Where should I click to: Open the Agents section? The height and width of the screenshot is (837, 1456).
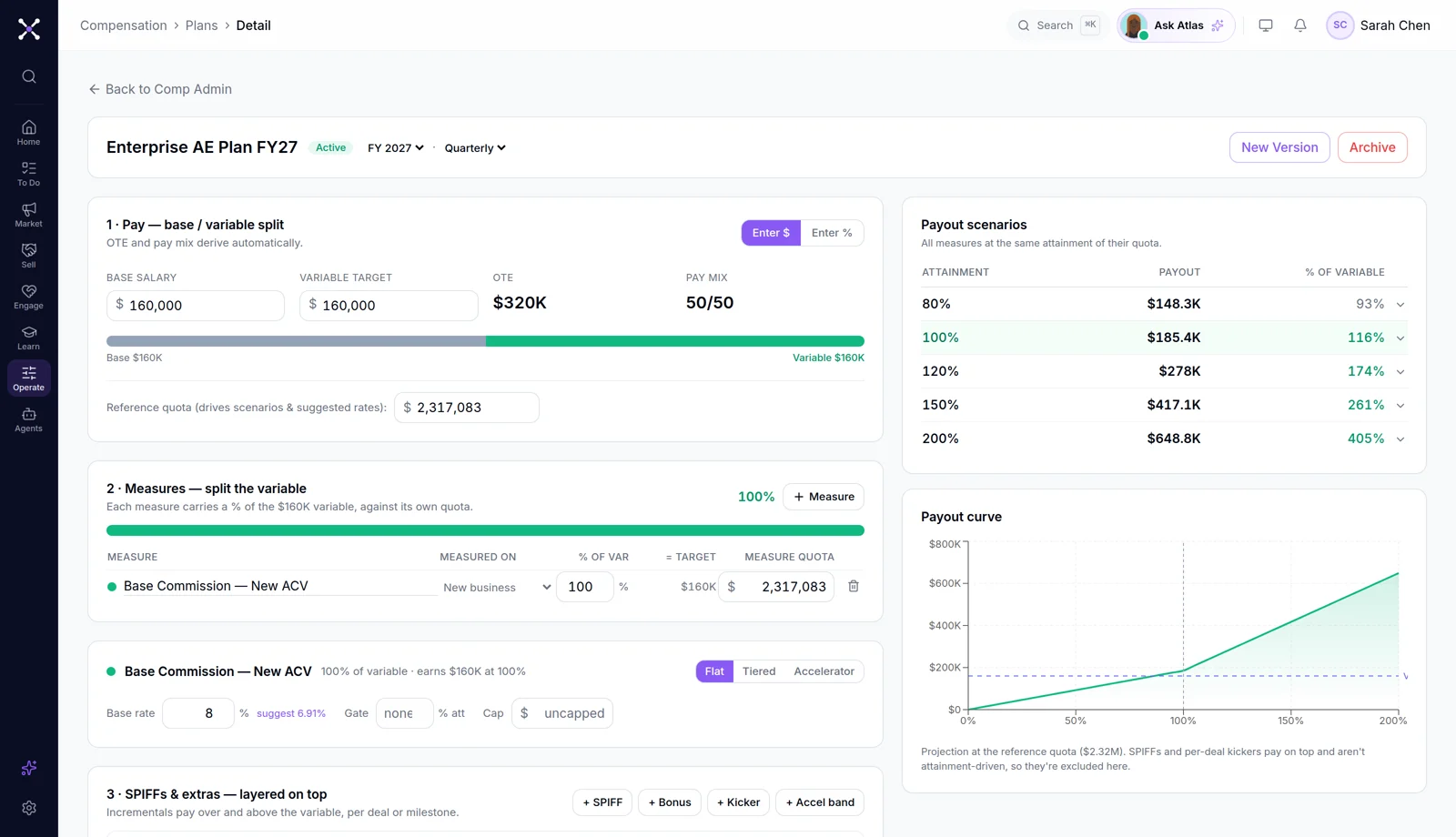tap(29, 419)
